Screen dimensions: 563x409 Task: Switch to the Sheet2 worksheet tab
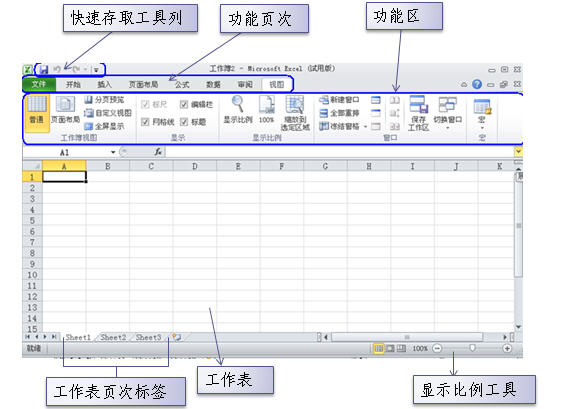[x=113, y=337]
